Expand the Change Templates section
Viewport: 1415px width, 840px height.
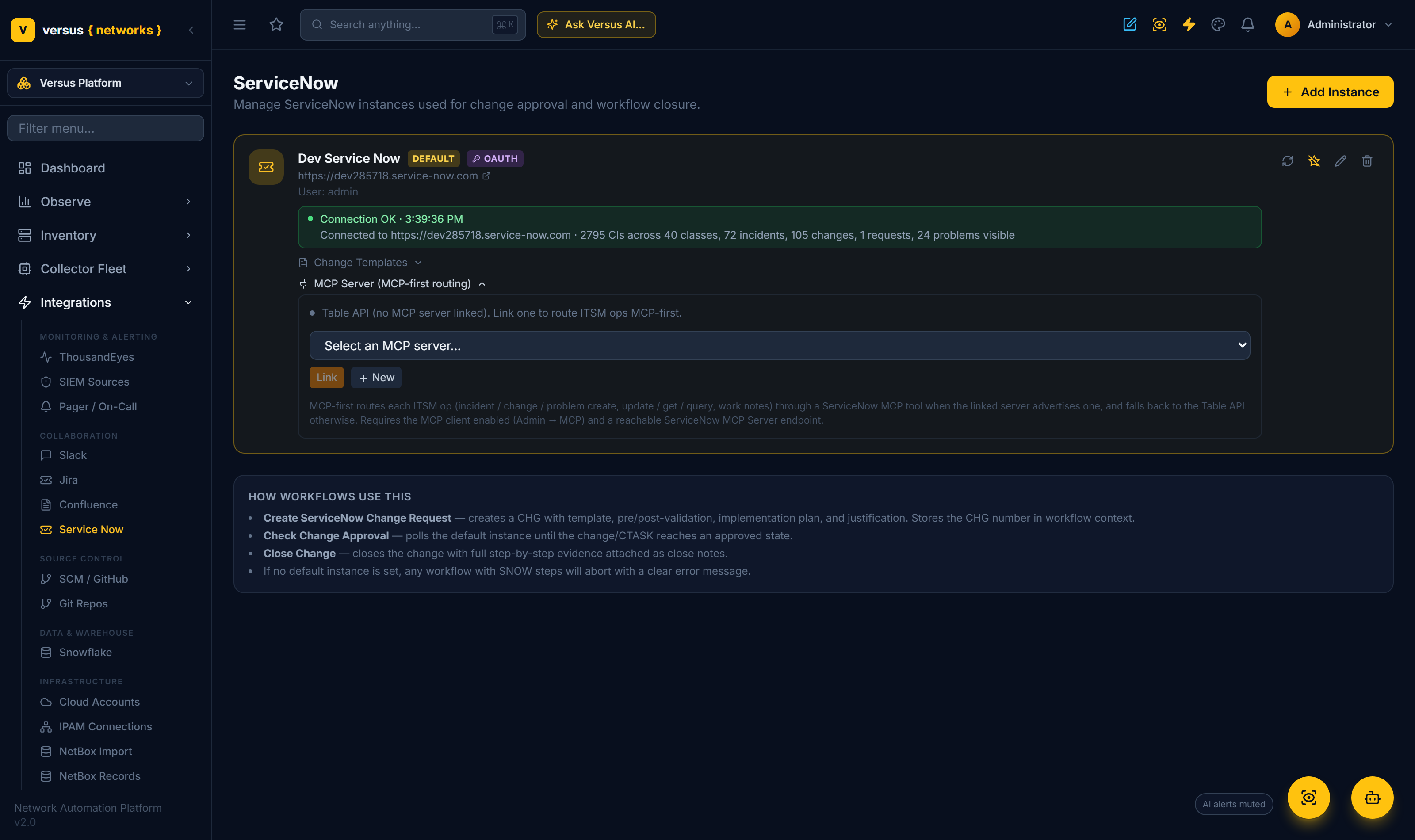click(360, 263)
